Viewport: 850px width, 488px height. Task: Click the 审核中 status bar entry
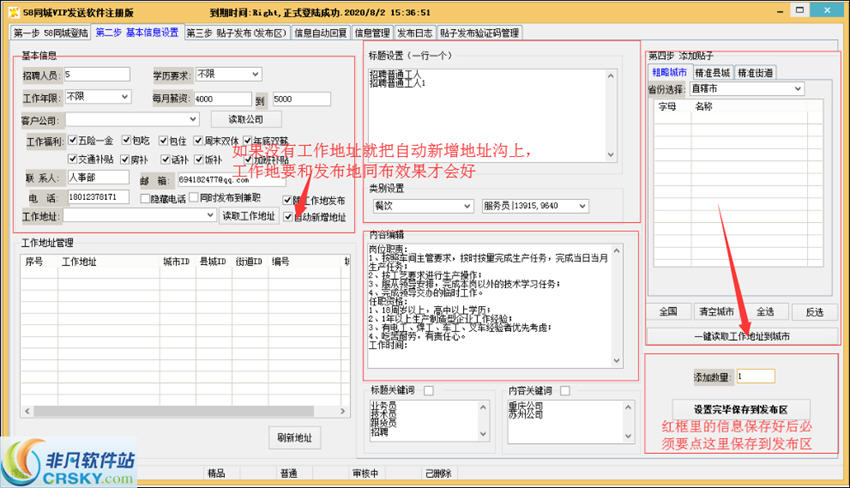pyautogui.click(x=365, y=473)
